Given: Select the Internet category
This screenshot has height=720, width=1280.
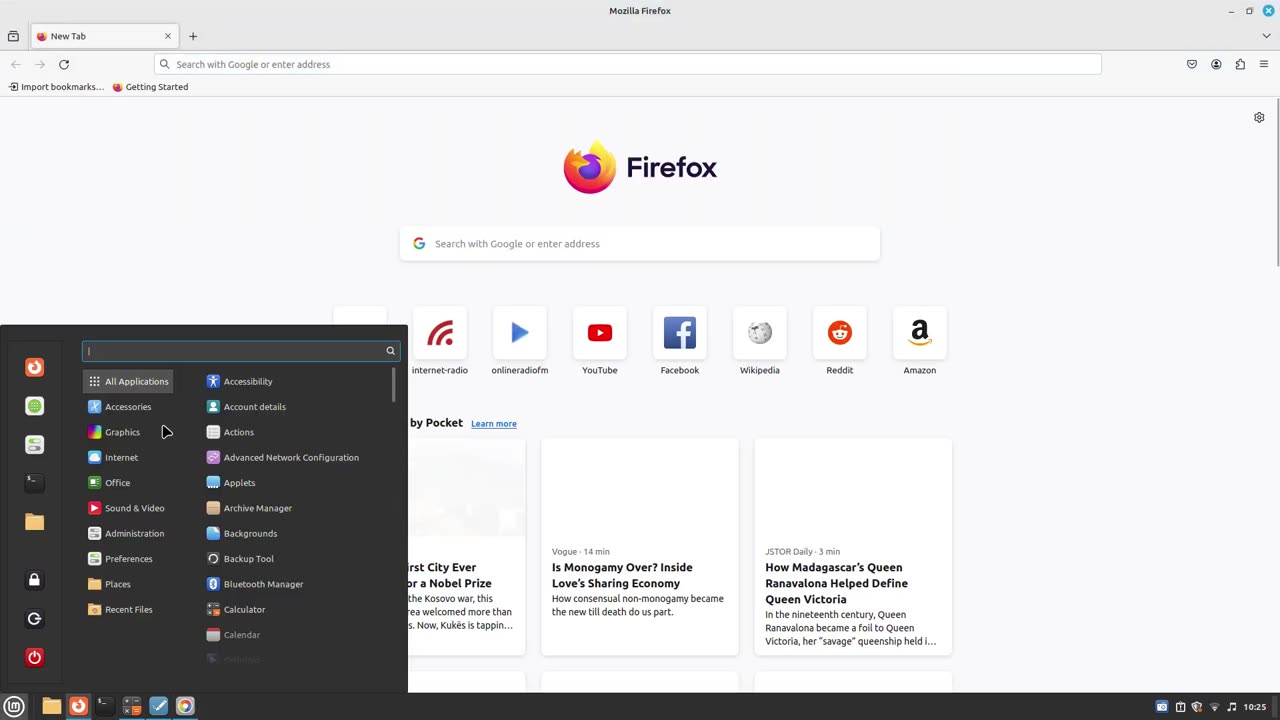Looking at the screenshot, I should [x=128, y=457].
